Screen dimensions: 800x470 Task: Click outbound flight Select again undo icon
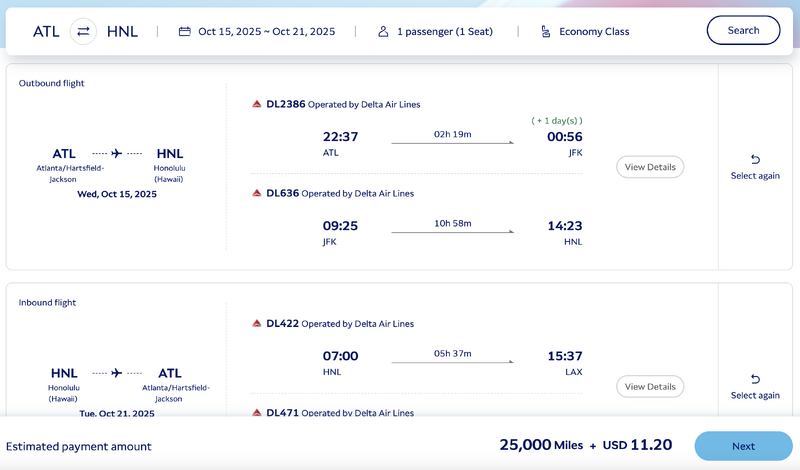tap(755, 159)
